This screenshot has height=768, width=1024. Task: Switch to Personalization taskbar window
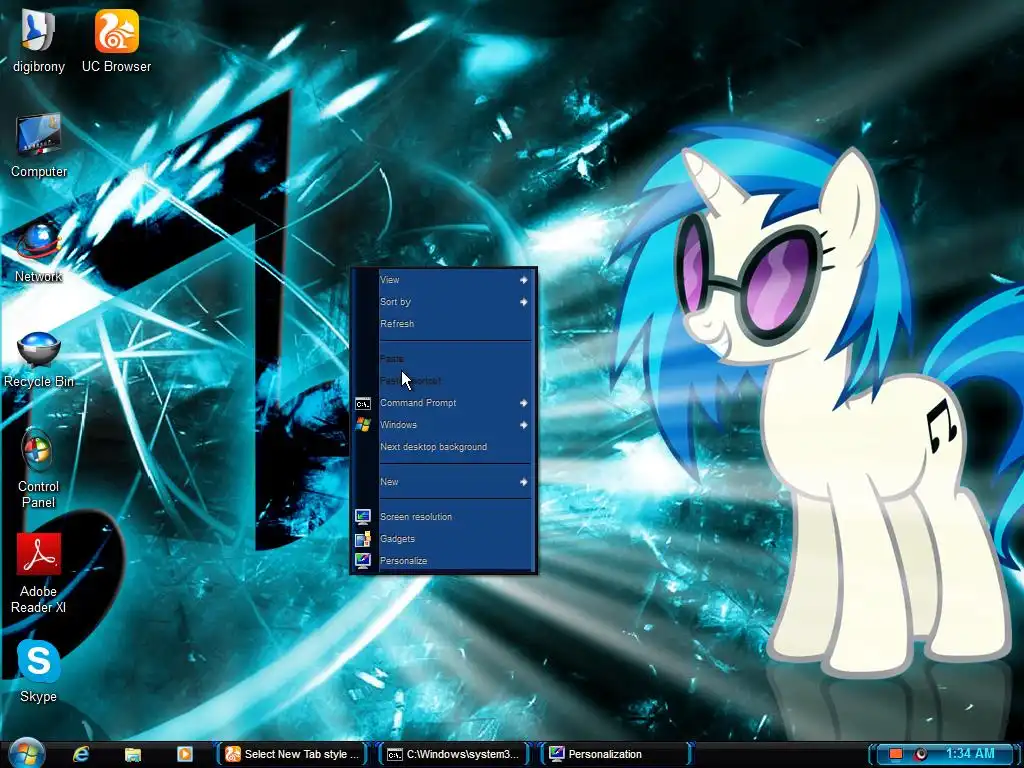[x=615, y=754]
